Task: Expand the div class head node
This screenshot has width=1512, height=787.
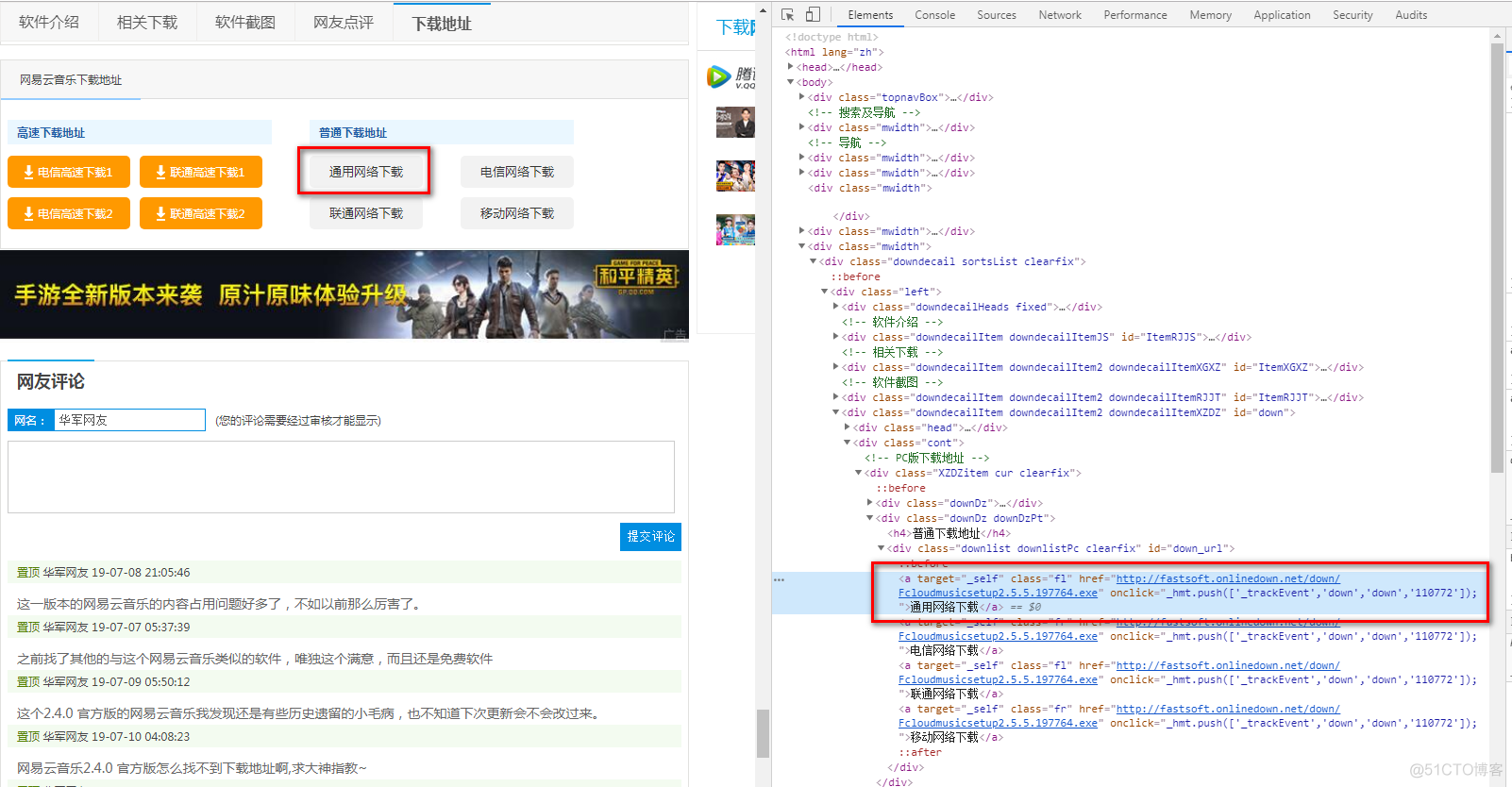Action: (x=848, y=427)
